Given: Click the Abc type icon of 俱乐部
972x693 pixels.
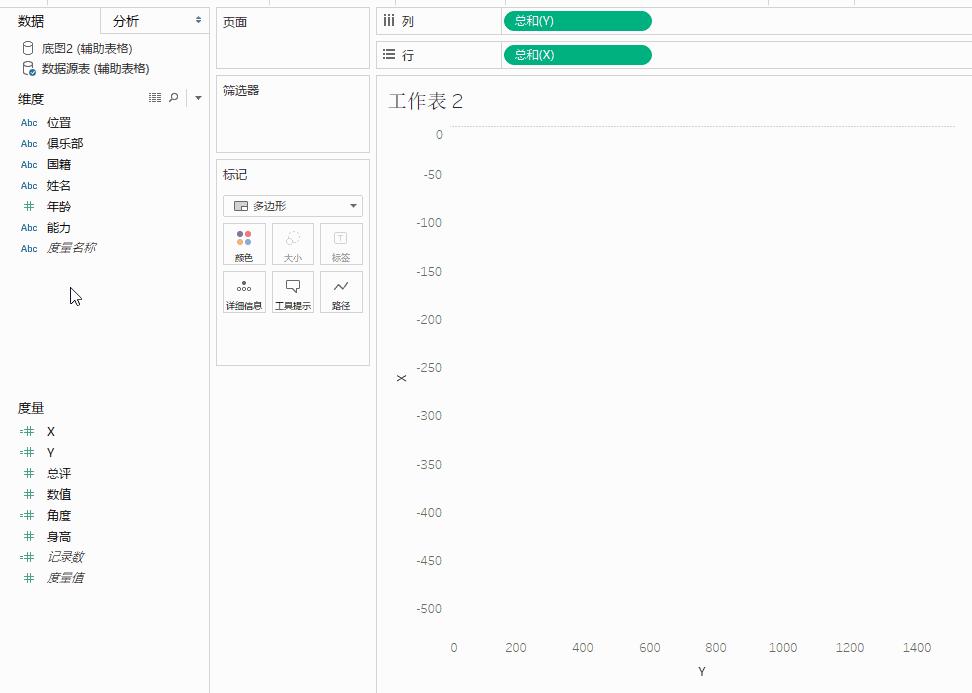Looking at the screenshot, I should 29,144.
